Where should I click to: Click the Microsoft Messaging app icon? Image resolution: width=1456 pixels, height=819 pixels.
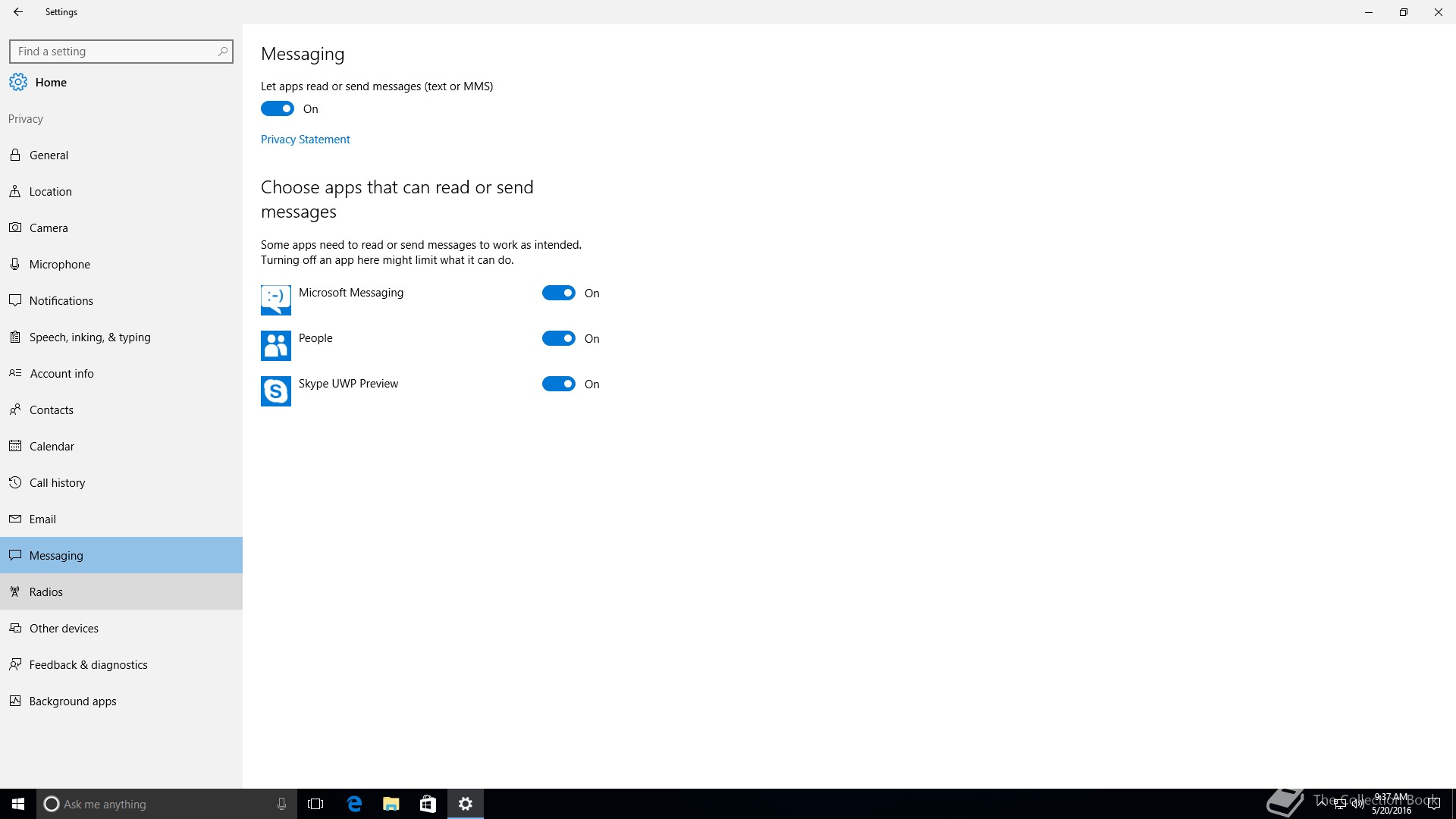276,300
